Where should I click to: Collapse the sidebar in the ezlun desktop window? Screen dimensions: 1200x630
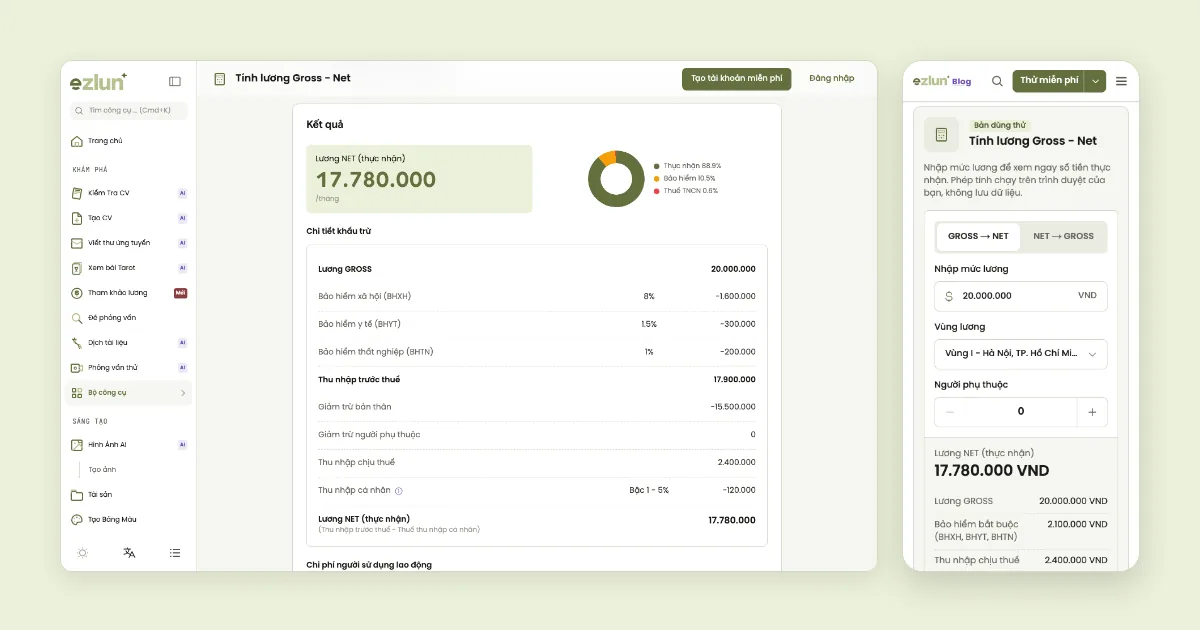[175, 81]
